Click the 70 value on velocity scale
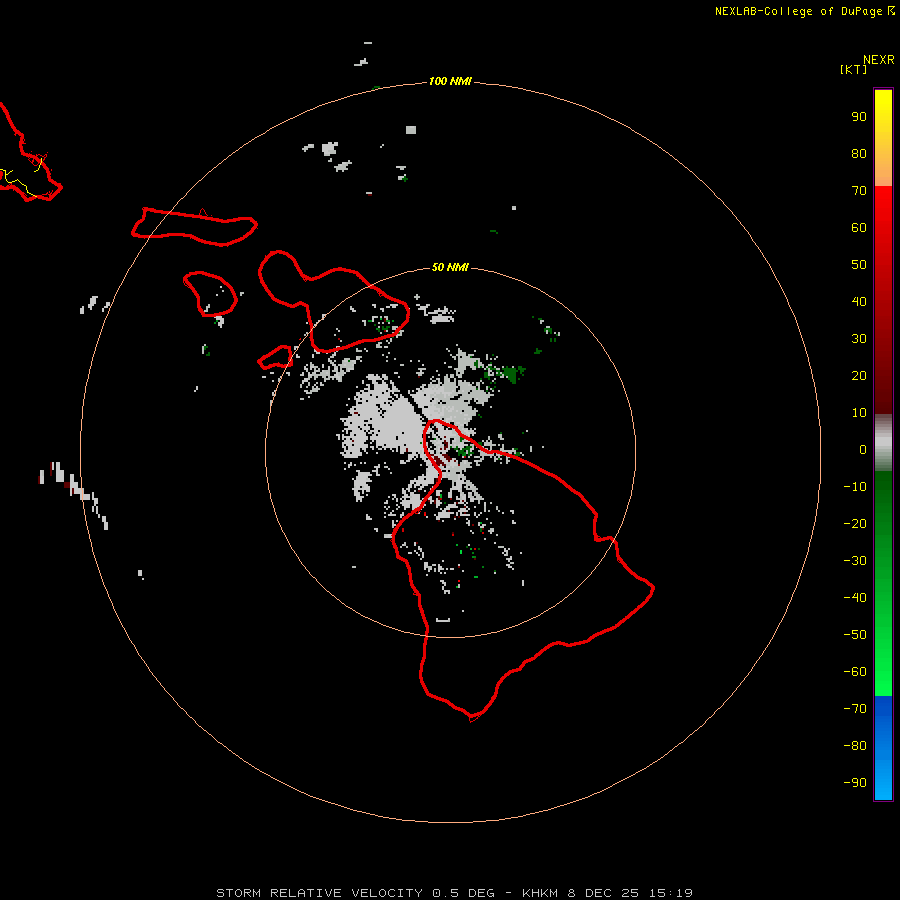Screen dimensions: 900x900 (x=859, y=191)
